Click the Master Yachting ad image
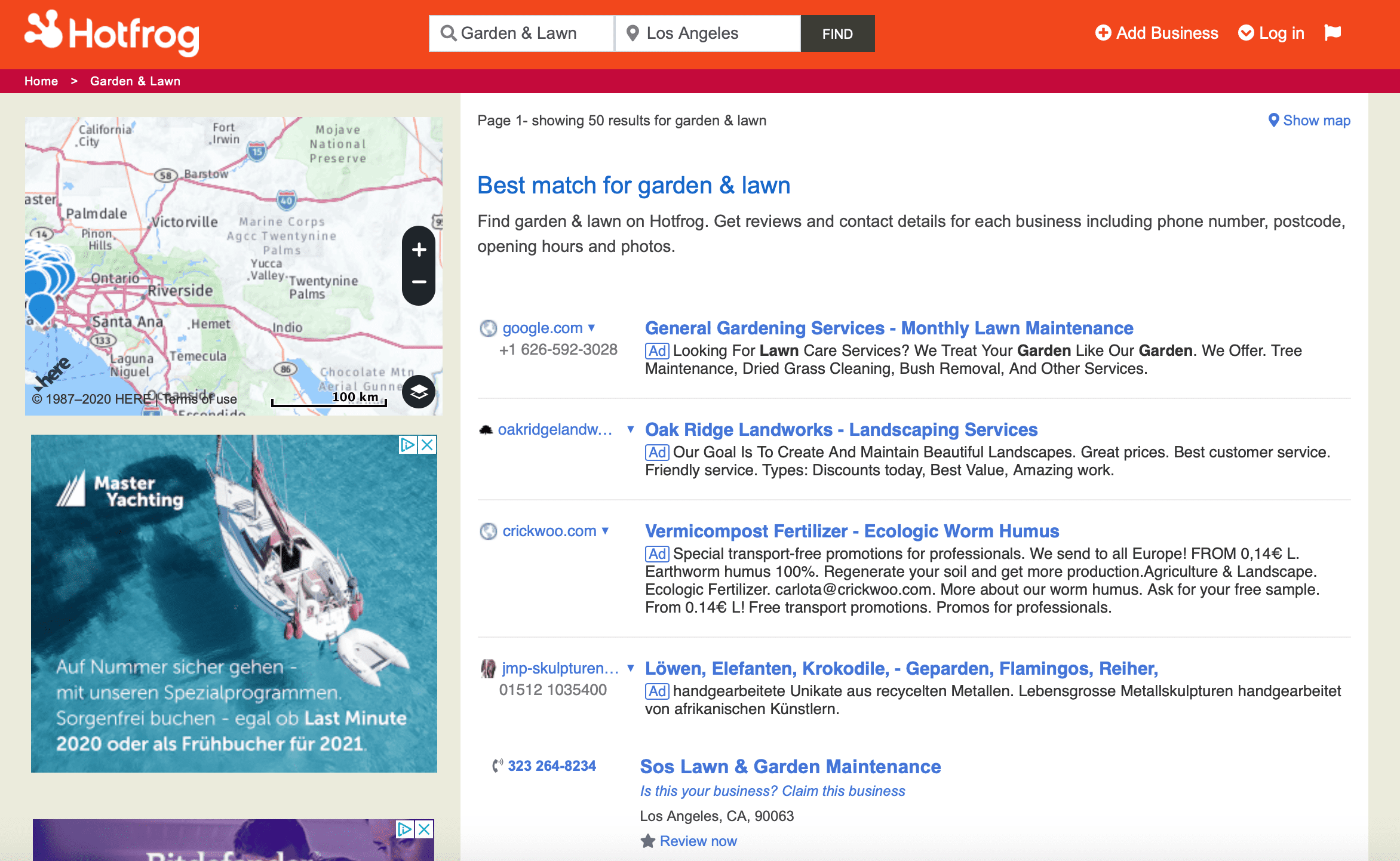 (234, 603)
